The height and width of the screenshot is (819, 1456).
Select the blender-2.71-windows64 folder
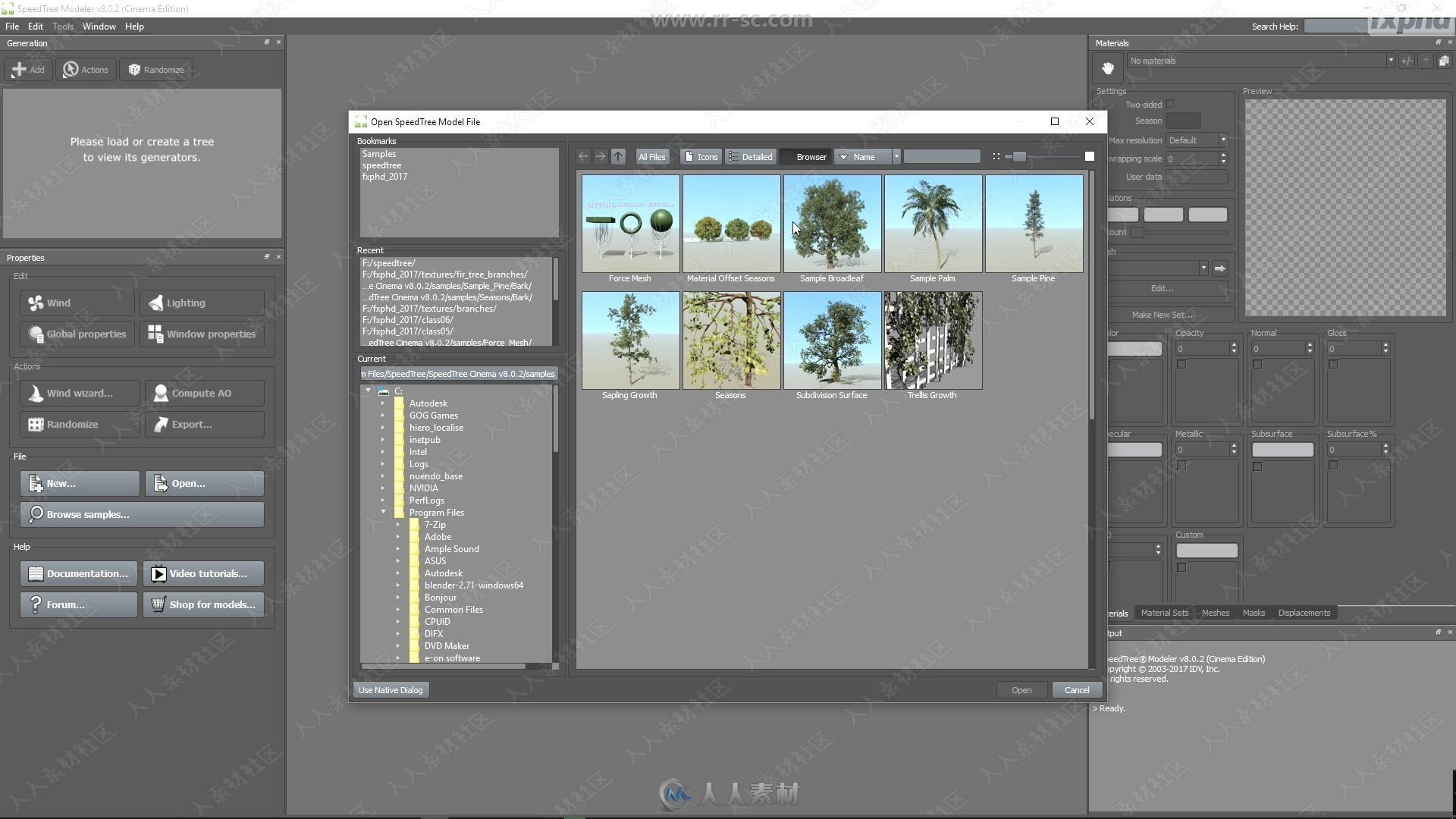point(473,585)
